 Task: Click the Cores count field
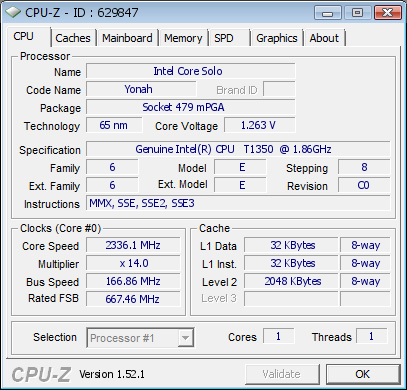[x=279, y=336]
